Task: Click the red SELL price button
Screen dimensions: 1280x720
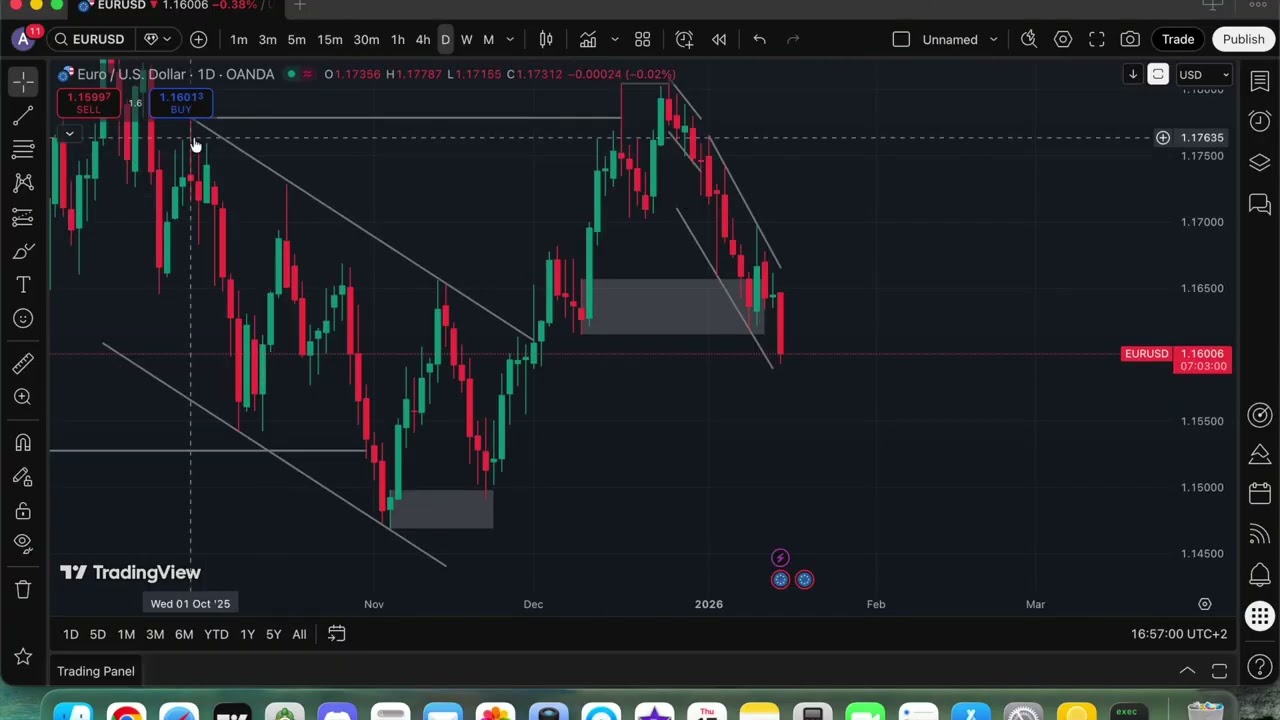Action: (89, 102)
